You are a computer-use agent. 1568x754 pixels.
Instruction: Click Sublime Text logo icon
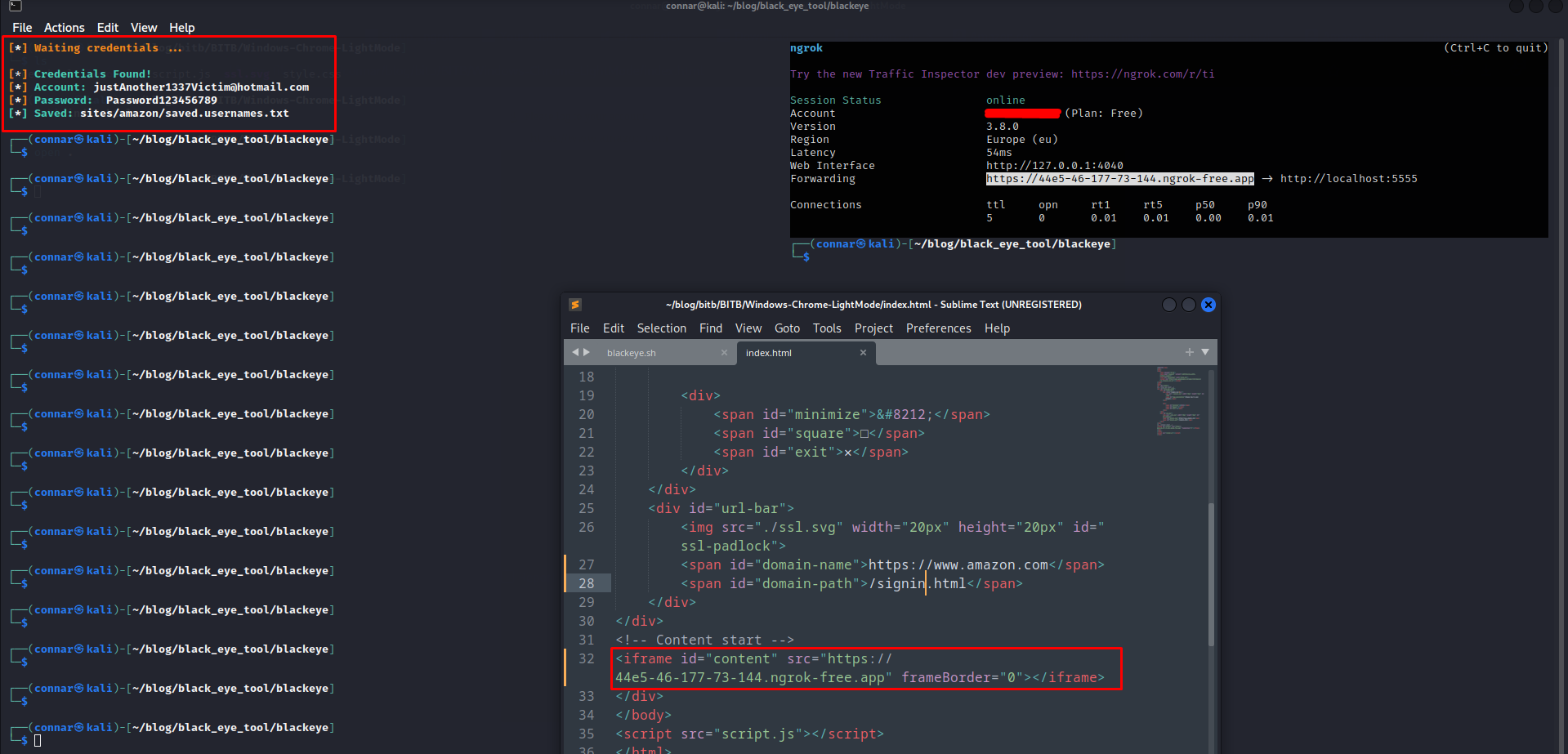(x=575, y=305)
